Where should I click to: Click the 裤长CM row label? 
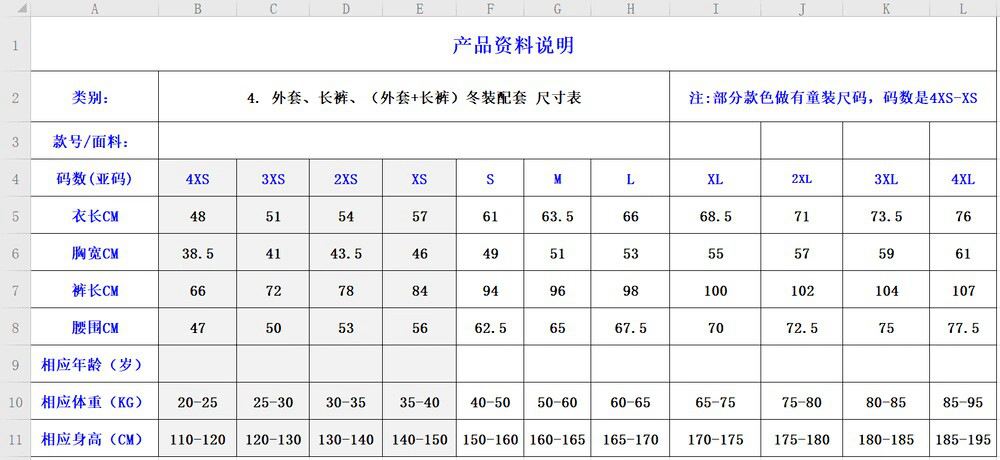94,290
